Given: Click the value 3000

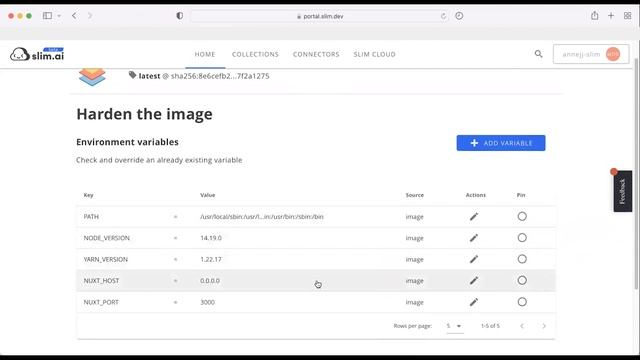Looking at the screenshot, I should pyautogui.click(x=207, y=302).
